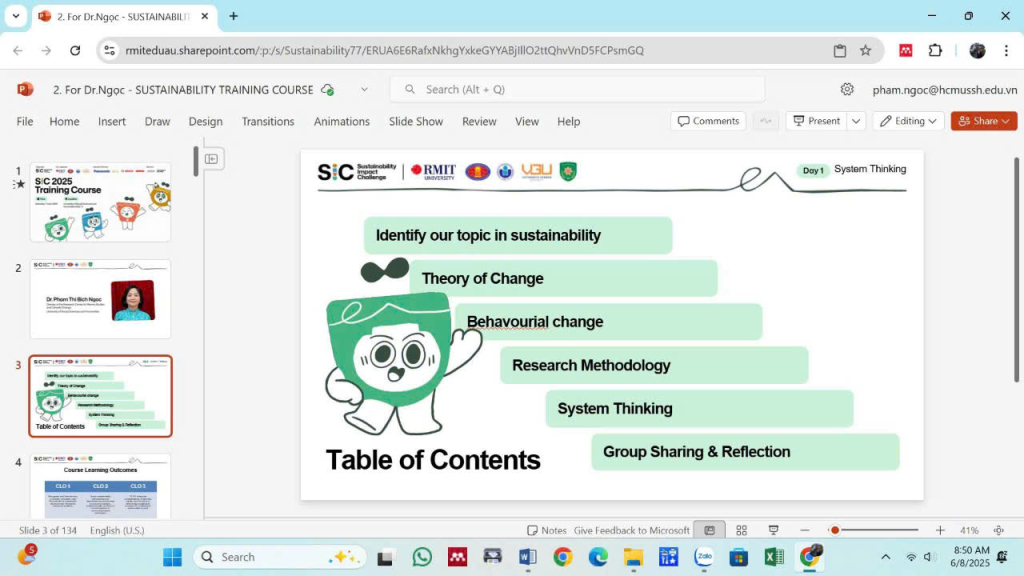
Task: Click zoom in plus icon
Action: coord(940,530)
